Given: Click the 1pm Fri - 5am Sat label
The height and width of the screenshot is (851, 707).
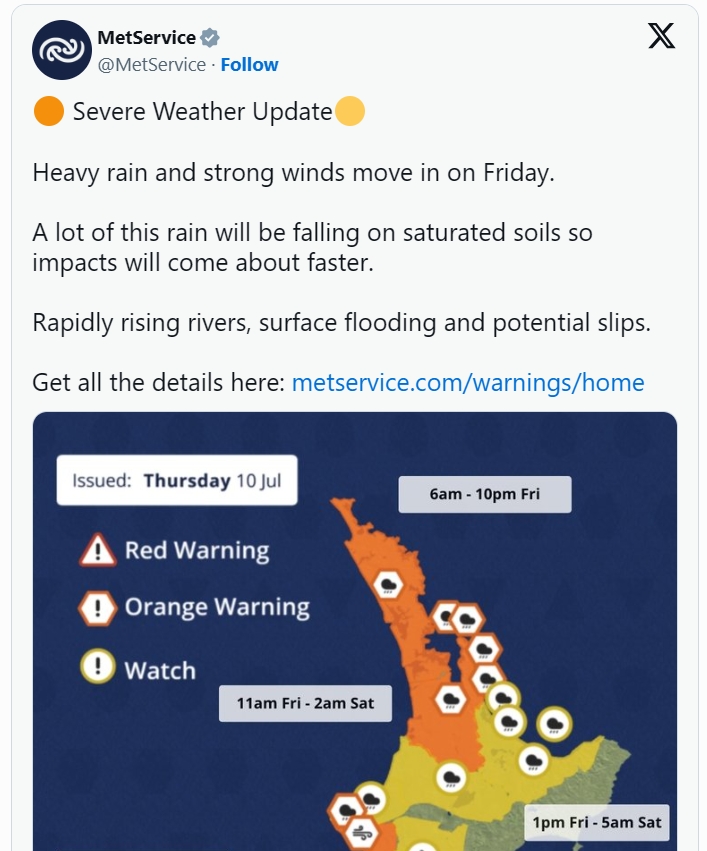Looking at the screenshot, I should click(597, 822).
